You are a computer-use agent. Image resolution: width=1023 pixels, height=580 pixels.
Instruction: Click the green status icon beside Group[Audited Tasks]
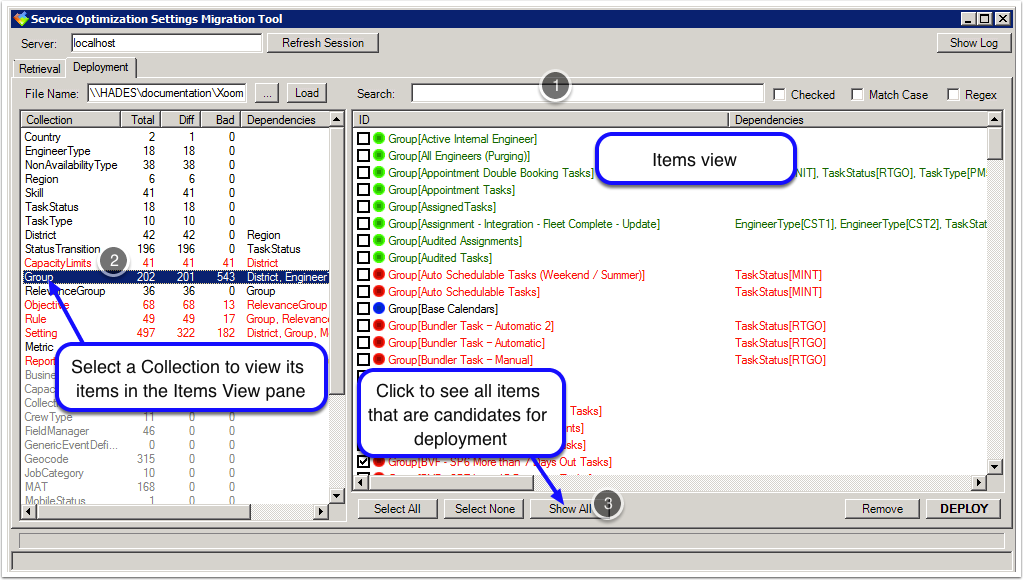(379, 258)
